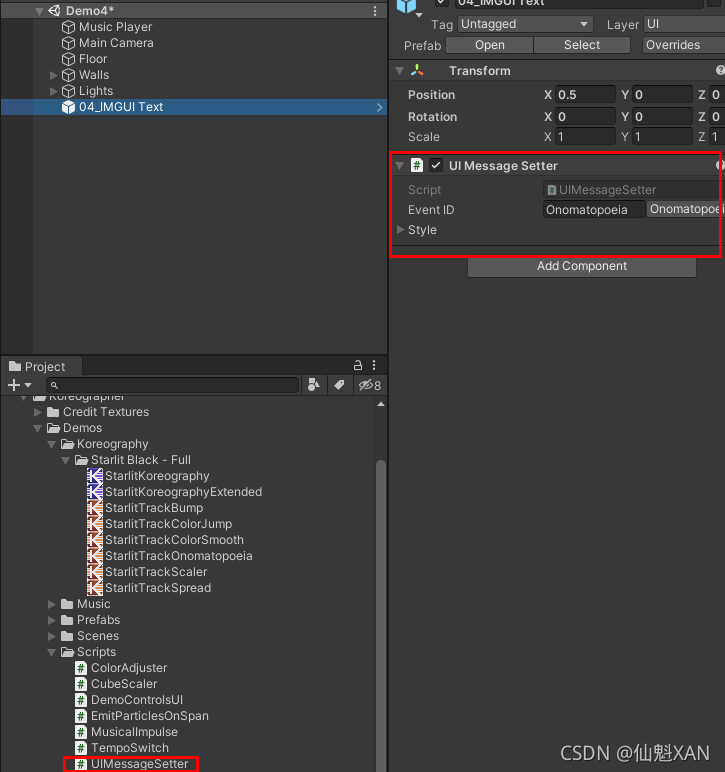Open the create dropdown arrow
Viewport: 725px width, 772px height.
click(28, 385)
